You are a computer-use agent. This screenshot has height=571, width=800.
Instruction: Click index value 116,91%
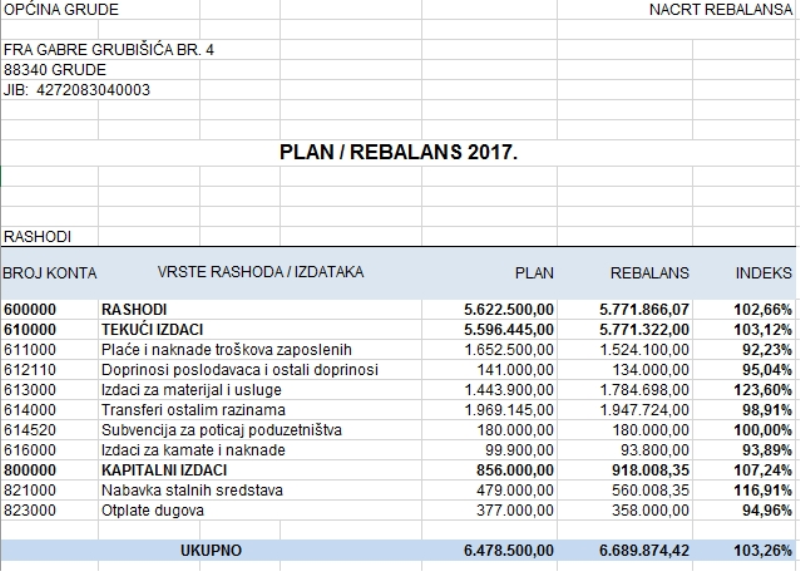763,490
